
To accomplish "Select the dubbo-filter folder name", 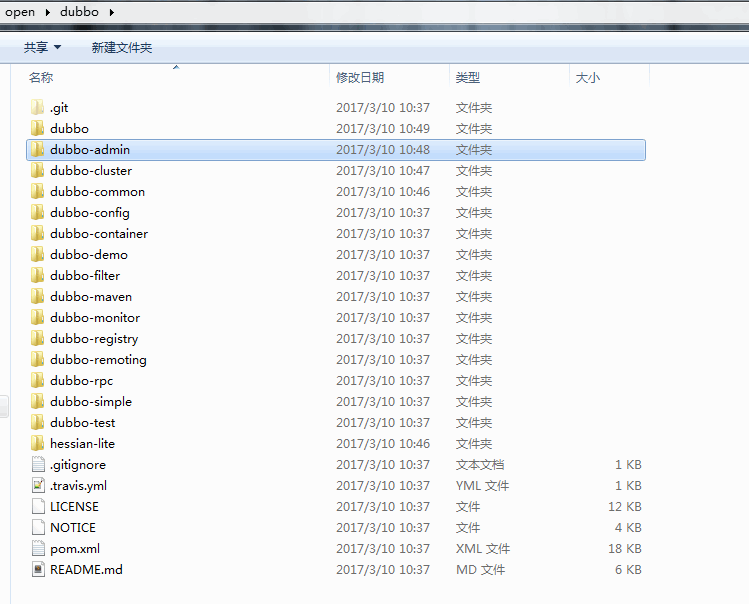I will [85, 276].
